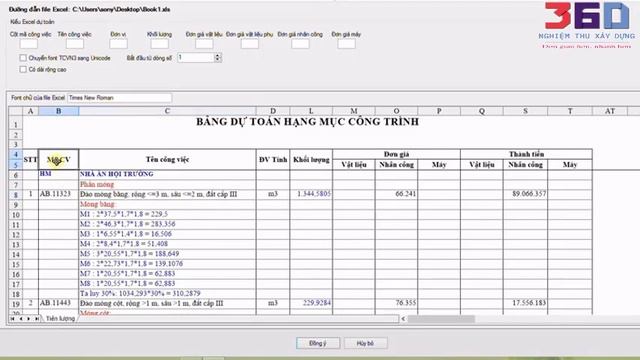Select column header P
This screenshot has width=640, height=360.
439,111
